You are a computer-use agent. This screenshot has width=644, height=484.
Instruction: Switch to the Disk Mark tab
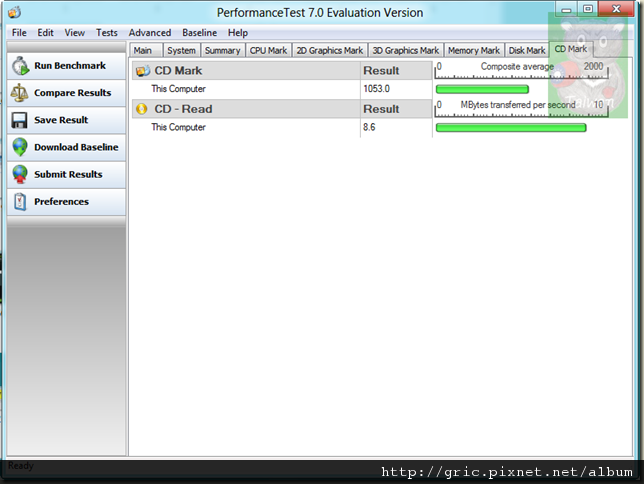click(x=527, y=50)
